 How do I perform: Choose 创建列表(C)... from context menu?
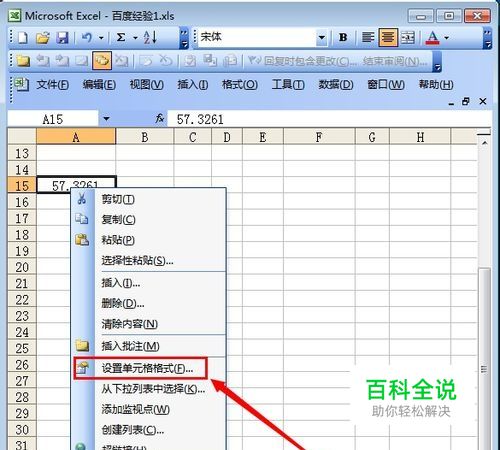tap(149, 430)
